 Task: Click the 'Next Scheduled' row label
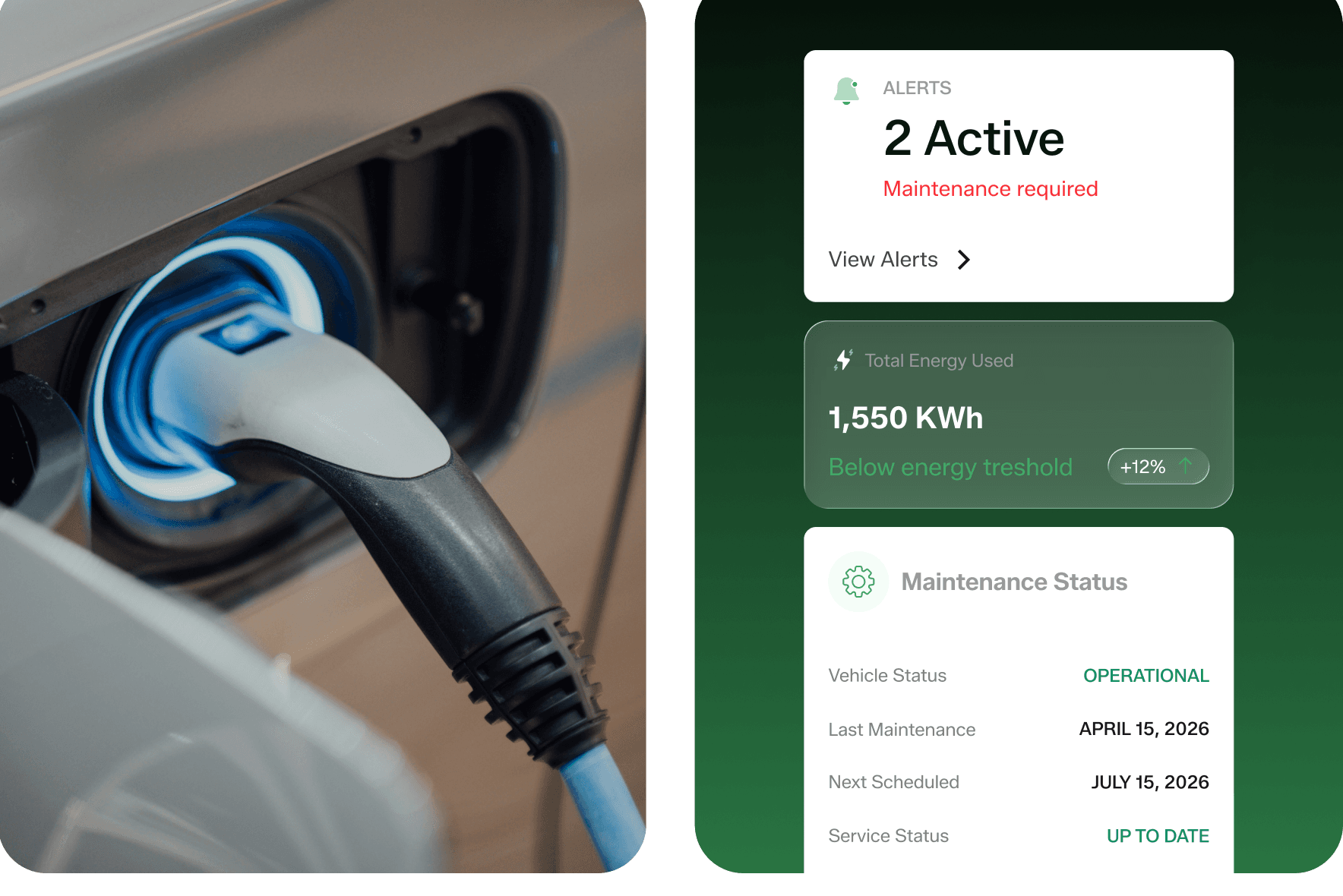click(893, 782)
